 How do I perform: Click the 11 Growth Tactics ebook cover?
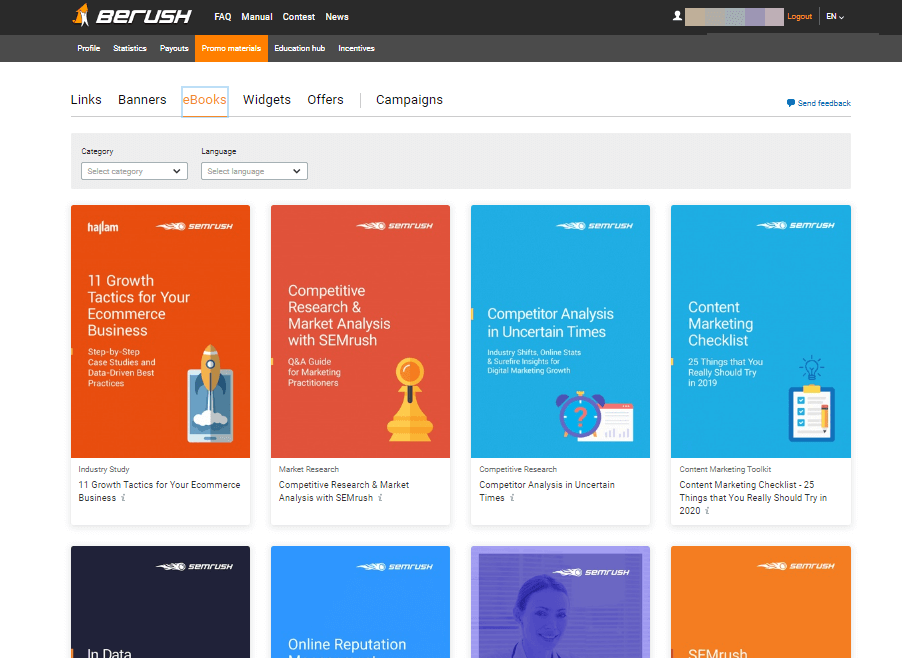[x=160, y=331]
